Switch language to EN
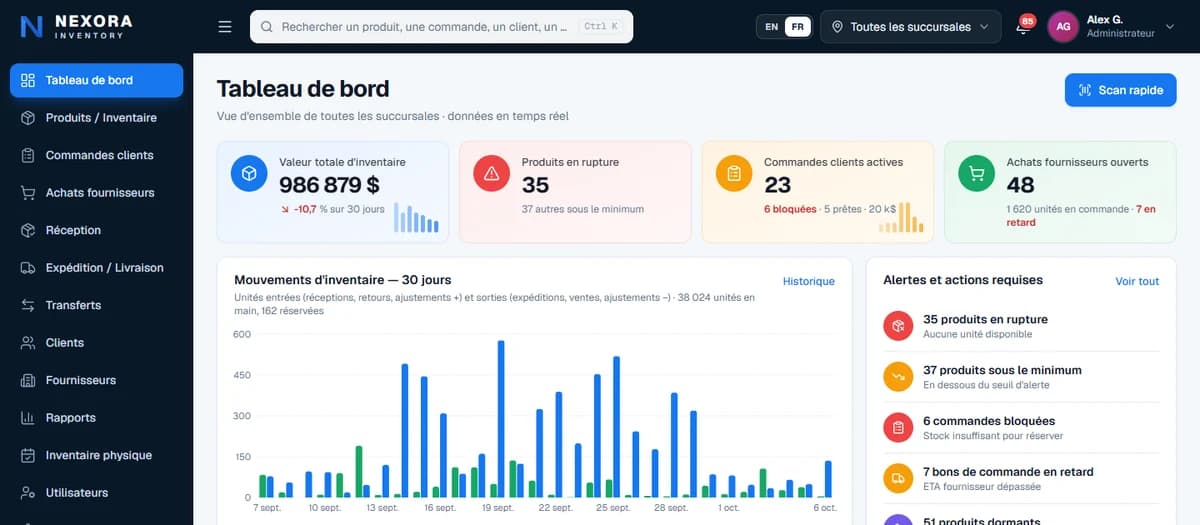This screenshot has height=525, width=1200. point(771,27)
